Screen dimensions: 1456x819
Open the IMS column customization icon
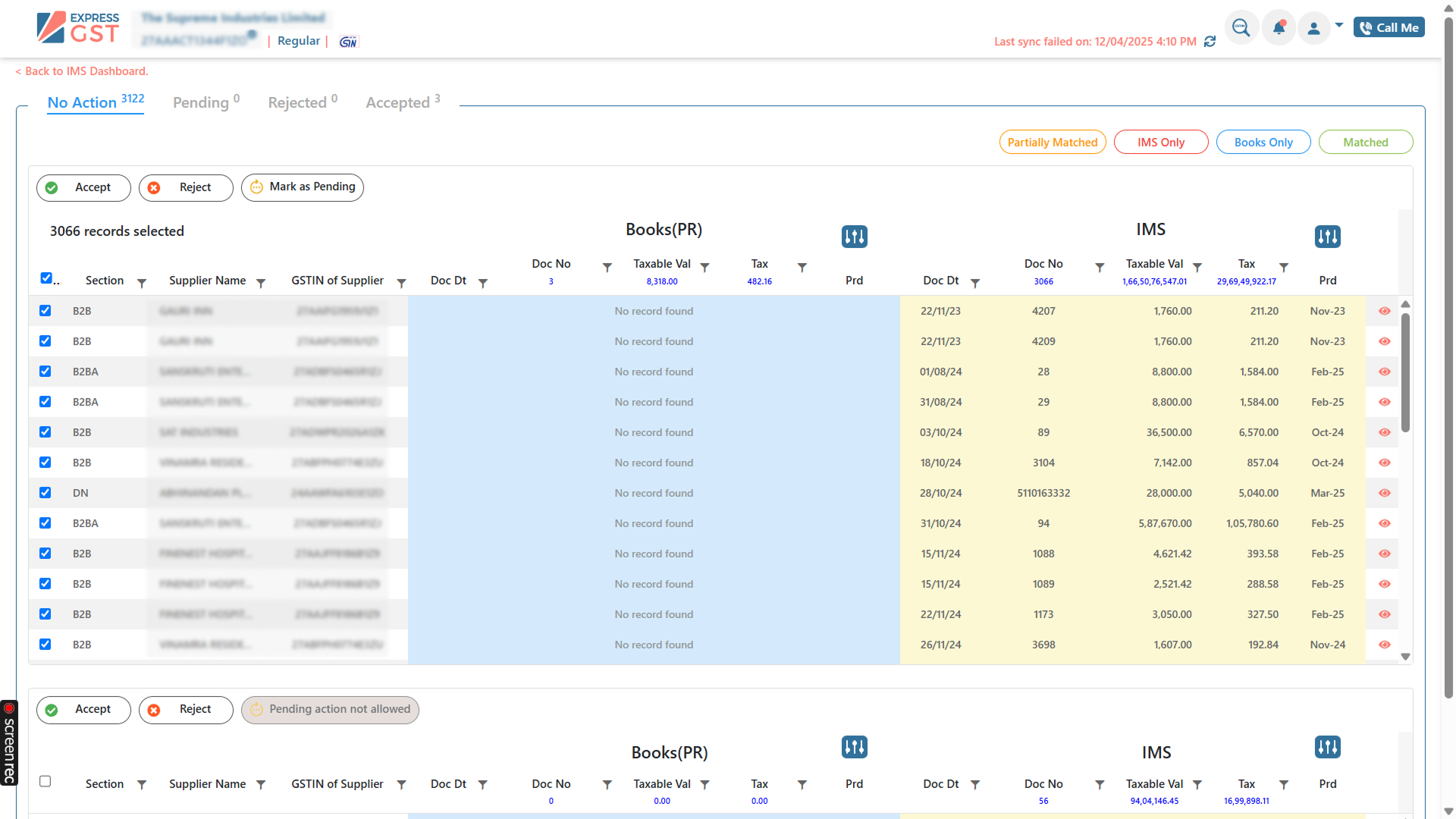(1327, 236)
